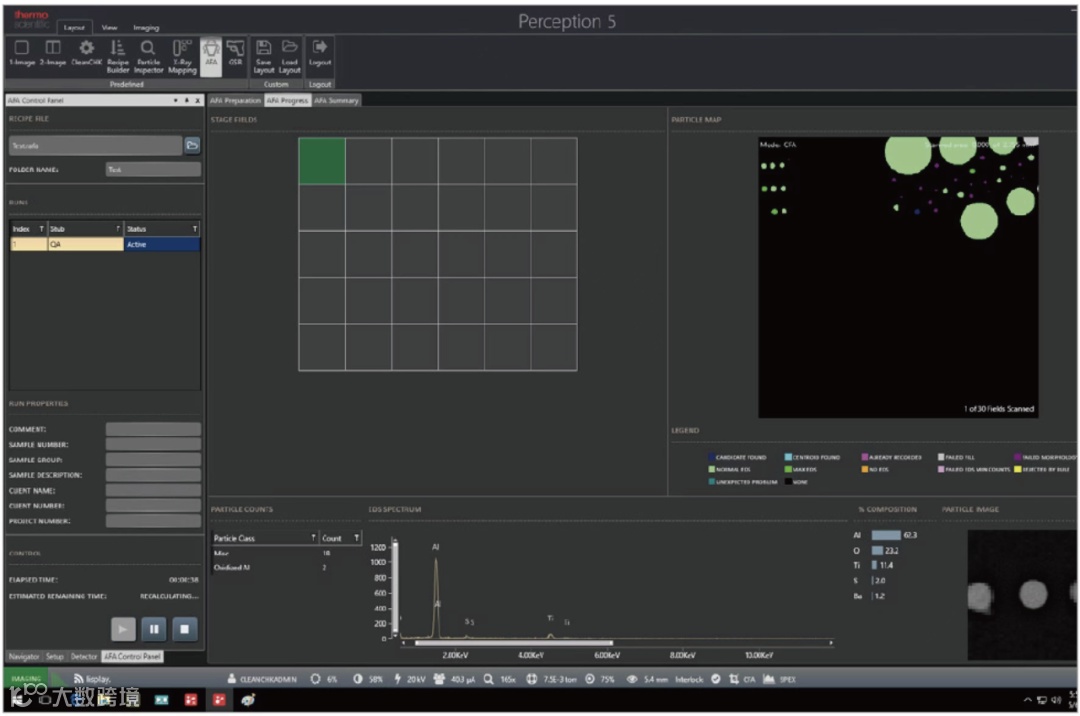
Task: Click the Comment field
Action: [153, 429]
